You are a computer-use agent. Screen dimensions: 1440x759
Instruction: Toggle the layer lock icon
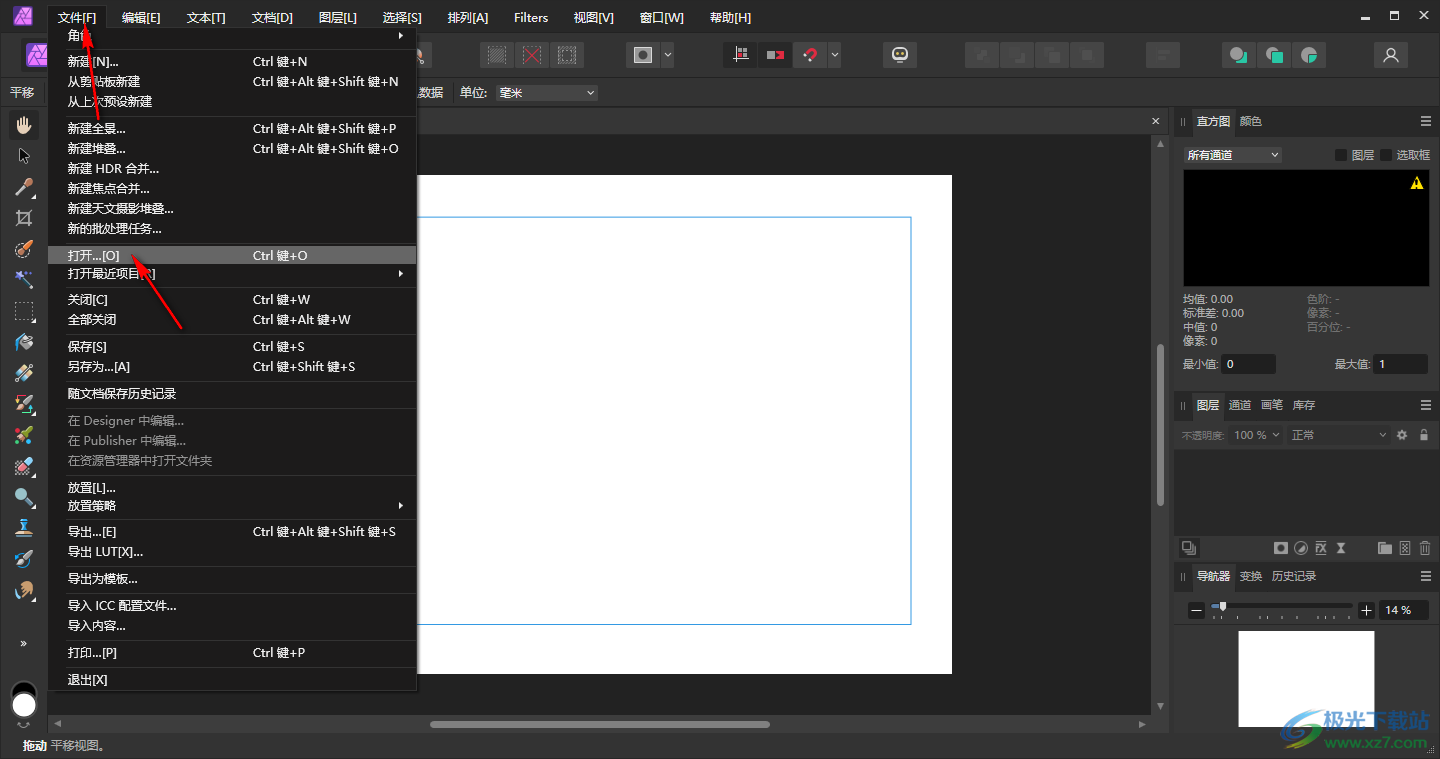(x=1424, y=435)
